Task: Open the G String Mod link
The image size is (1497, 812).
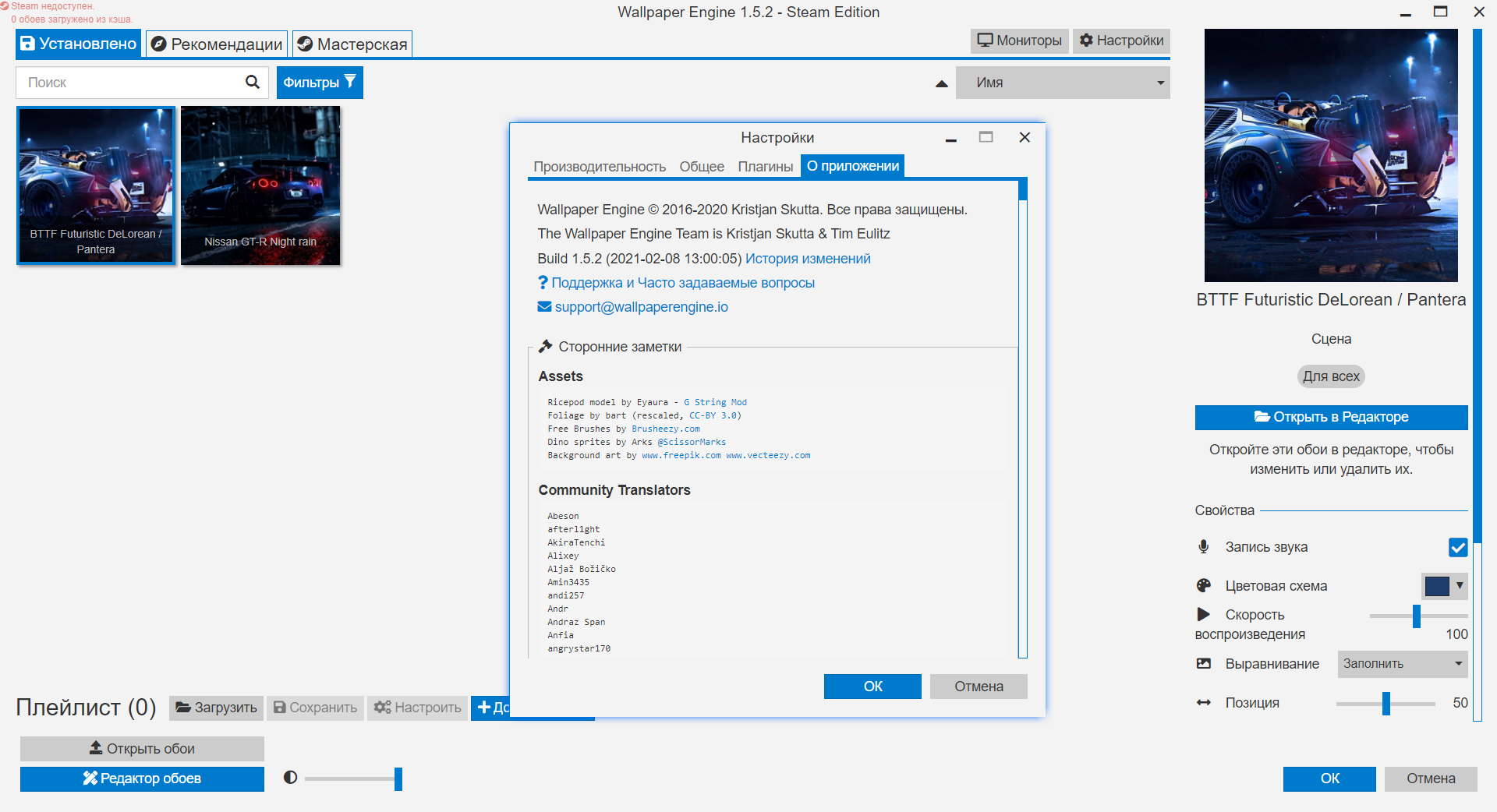Action: [x=715, y=402]
